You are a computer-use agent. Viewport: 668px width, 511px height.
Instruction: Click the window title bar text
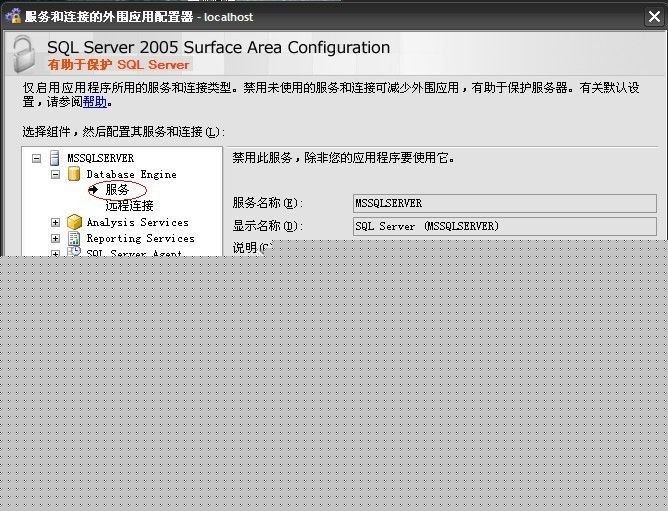(x=139, y=17)
